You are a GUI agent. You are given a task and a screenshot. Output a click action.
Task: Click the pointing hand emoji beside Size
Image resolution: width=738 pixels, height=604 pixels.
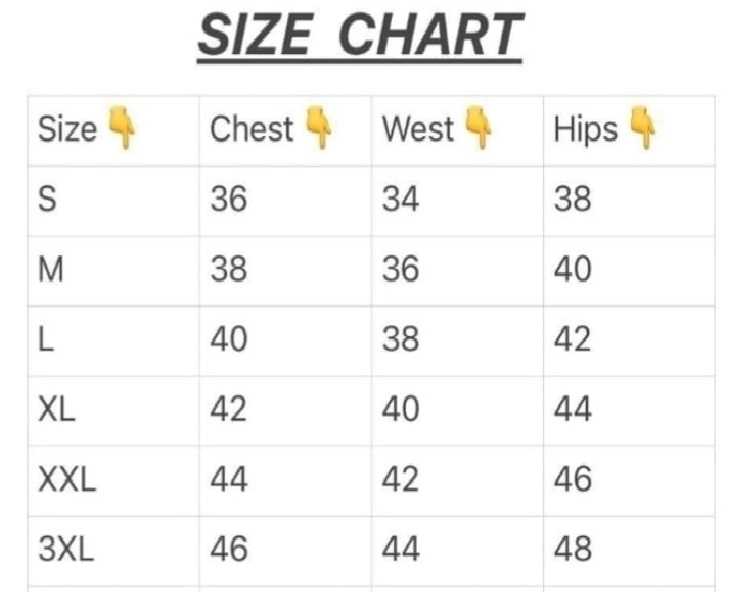click(x=120, y=129)
